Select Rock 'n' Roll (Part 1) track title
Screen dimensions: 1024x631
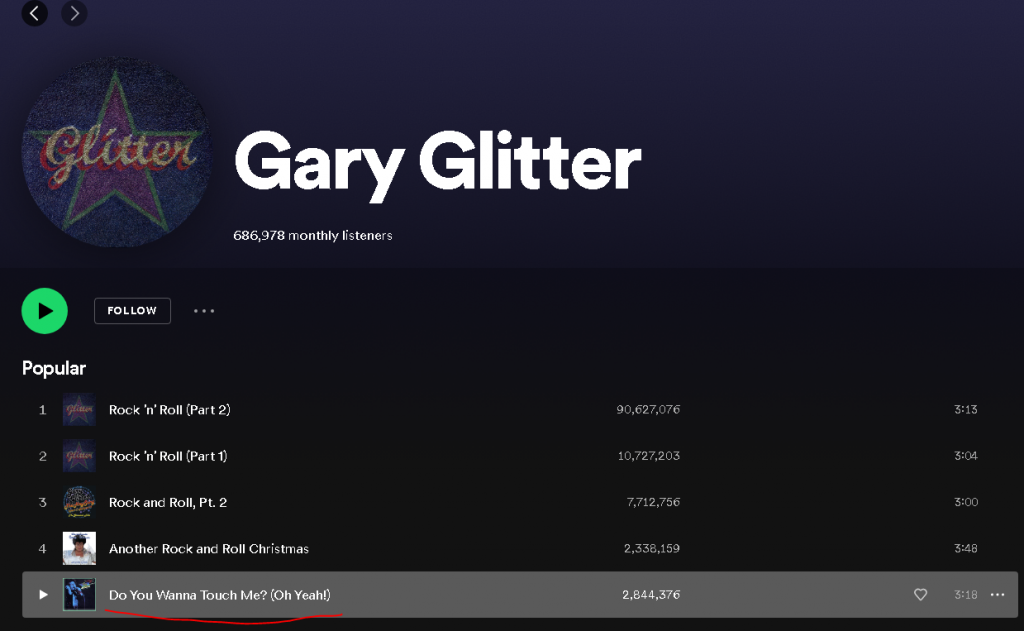click(x=168, y=456)
